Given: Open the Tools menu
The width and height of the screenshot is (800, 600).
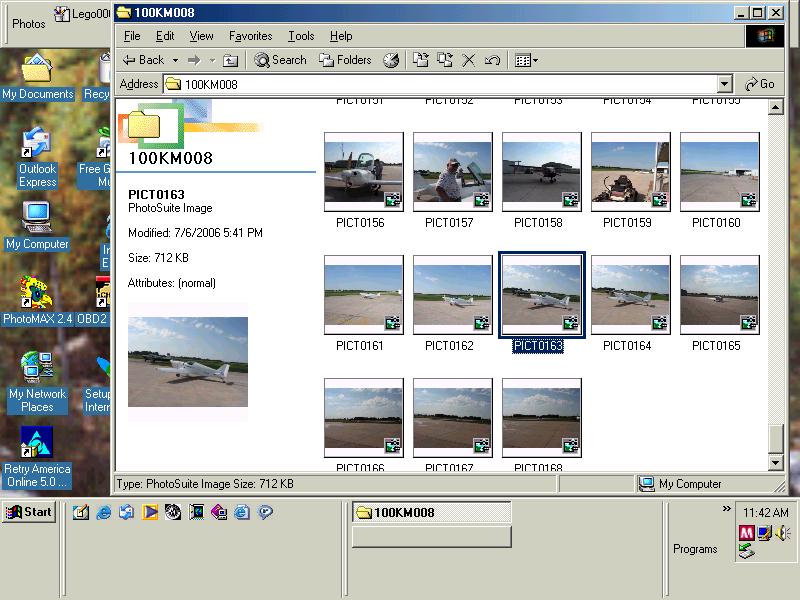Looking at the screenshot, I should [x=301, y=36].
